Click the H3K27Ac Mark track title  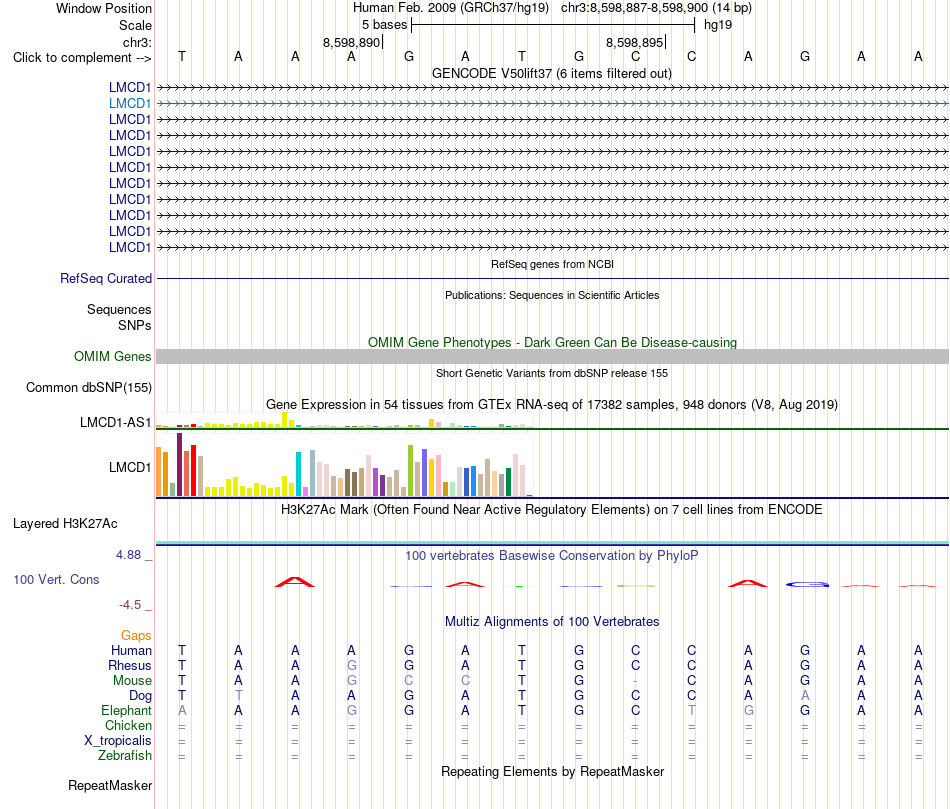click(x=552, y=509)
